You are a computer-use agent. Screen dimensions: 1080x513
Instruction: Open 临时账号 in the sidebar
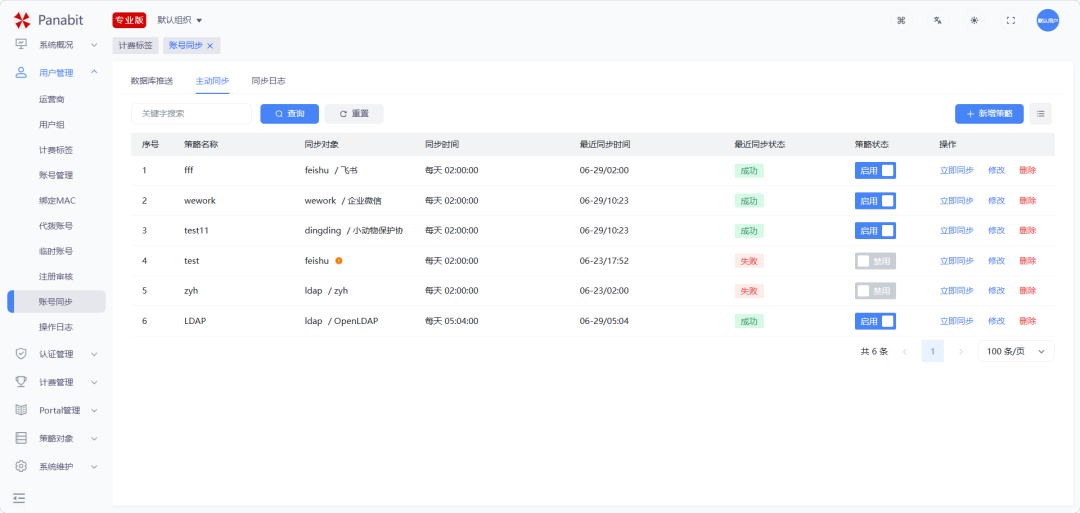56,251
